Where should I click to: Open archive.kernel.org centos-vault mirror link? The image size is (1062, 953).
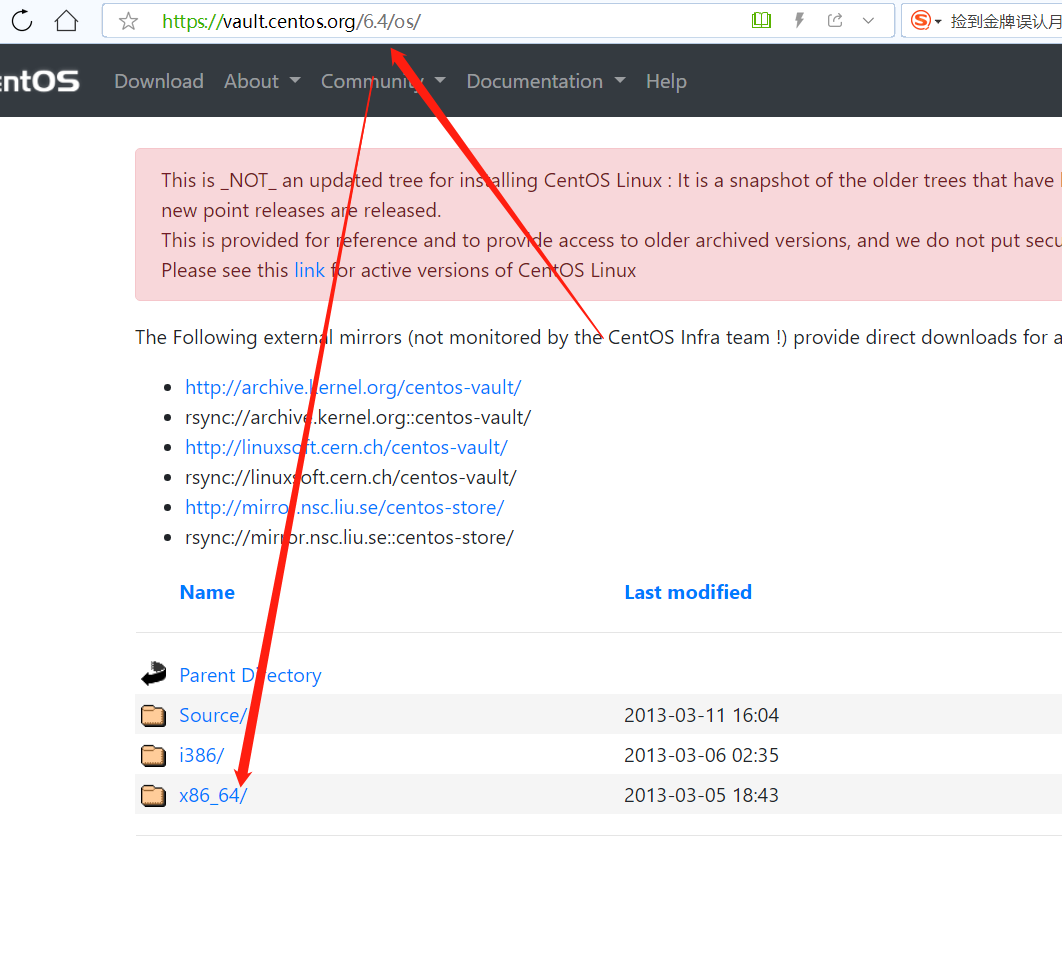(353, 387)
